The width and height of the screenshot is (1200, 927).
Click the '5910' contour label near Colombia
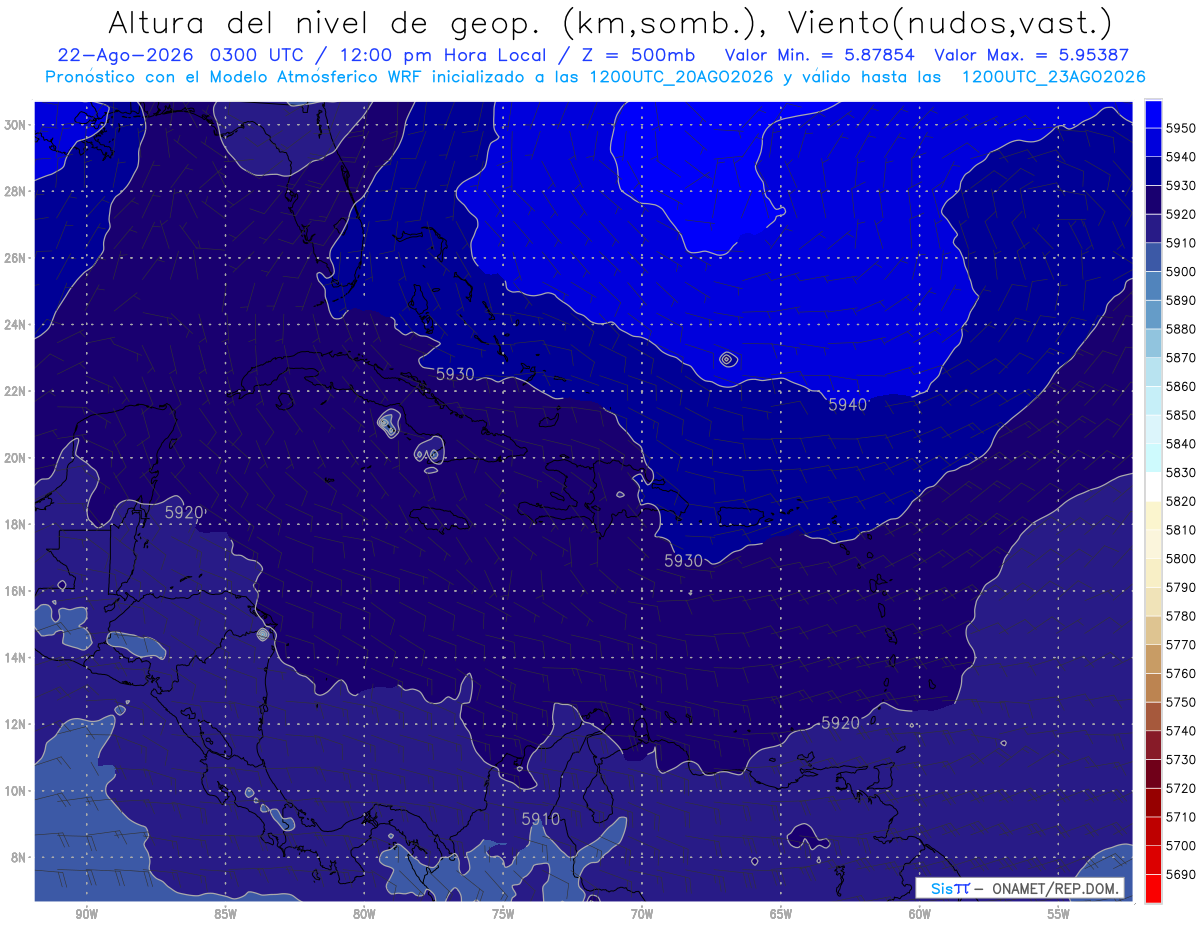pyautogui.click(x=540, y=819)
